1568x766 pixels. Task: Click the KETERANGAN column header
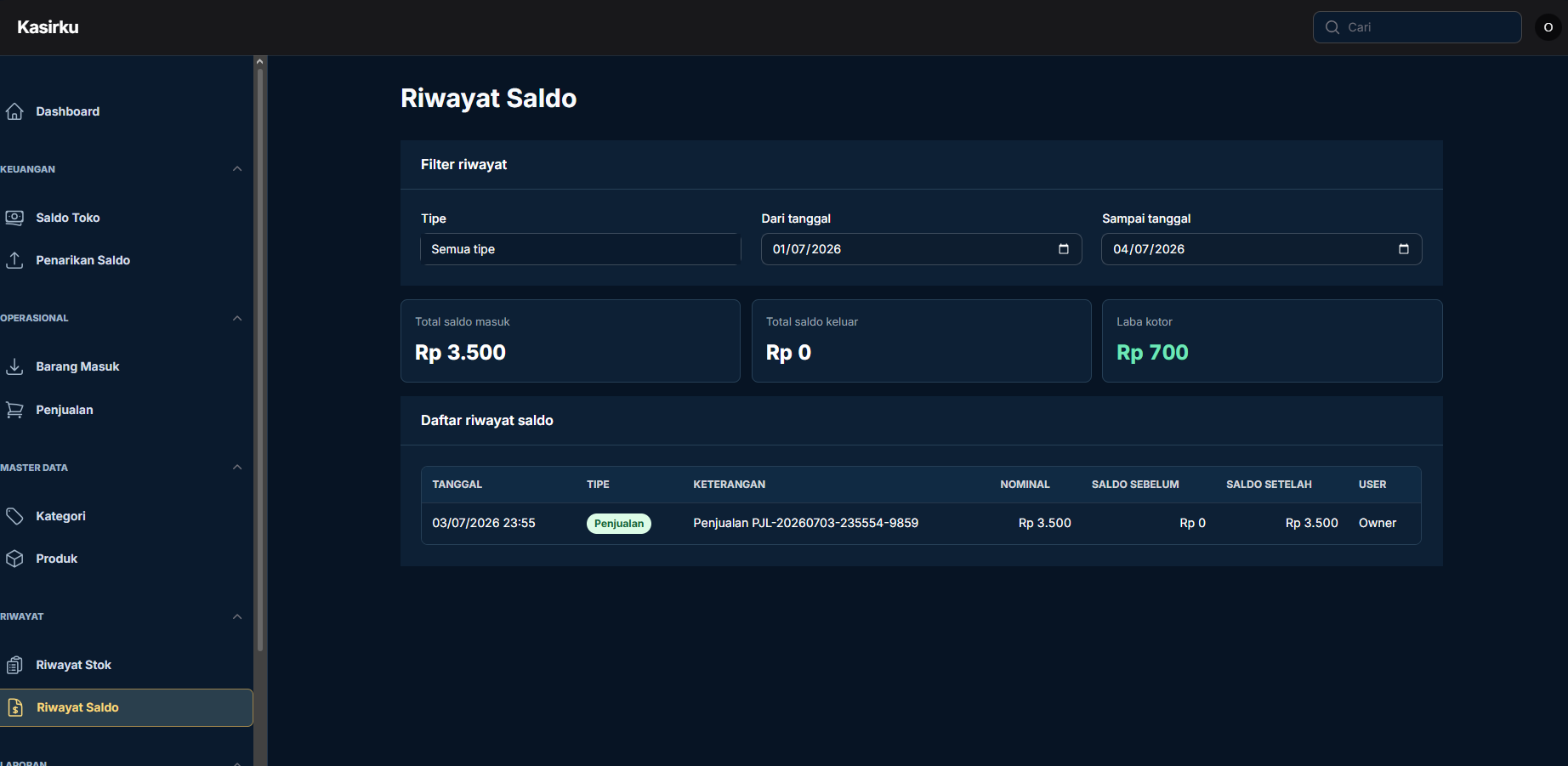click(729, 485)
